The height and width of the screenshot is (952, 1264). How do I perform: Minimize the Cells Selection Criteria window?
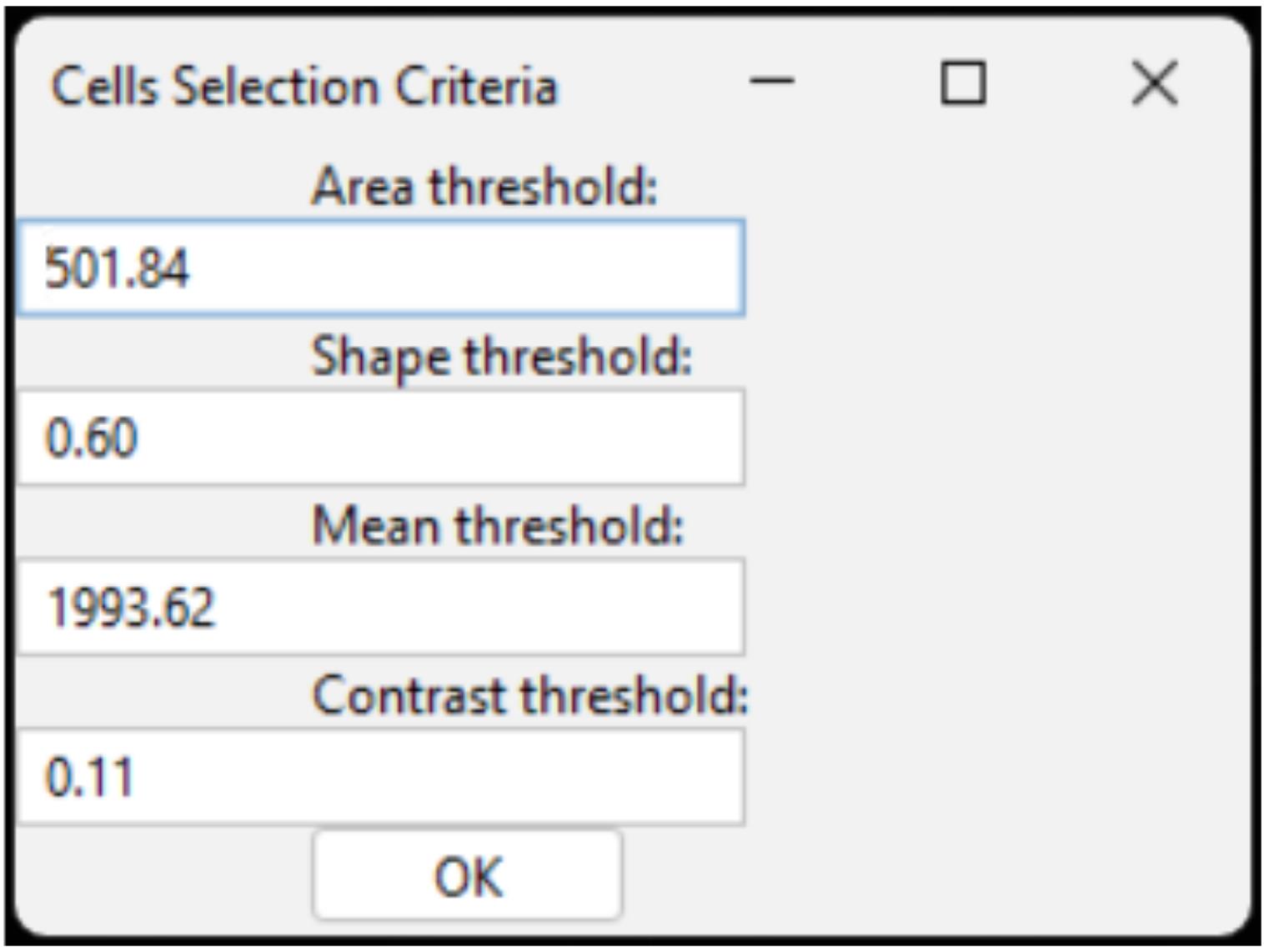[772, 83]
